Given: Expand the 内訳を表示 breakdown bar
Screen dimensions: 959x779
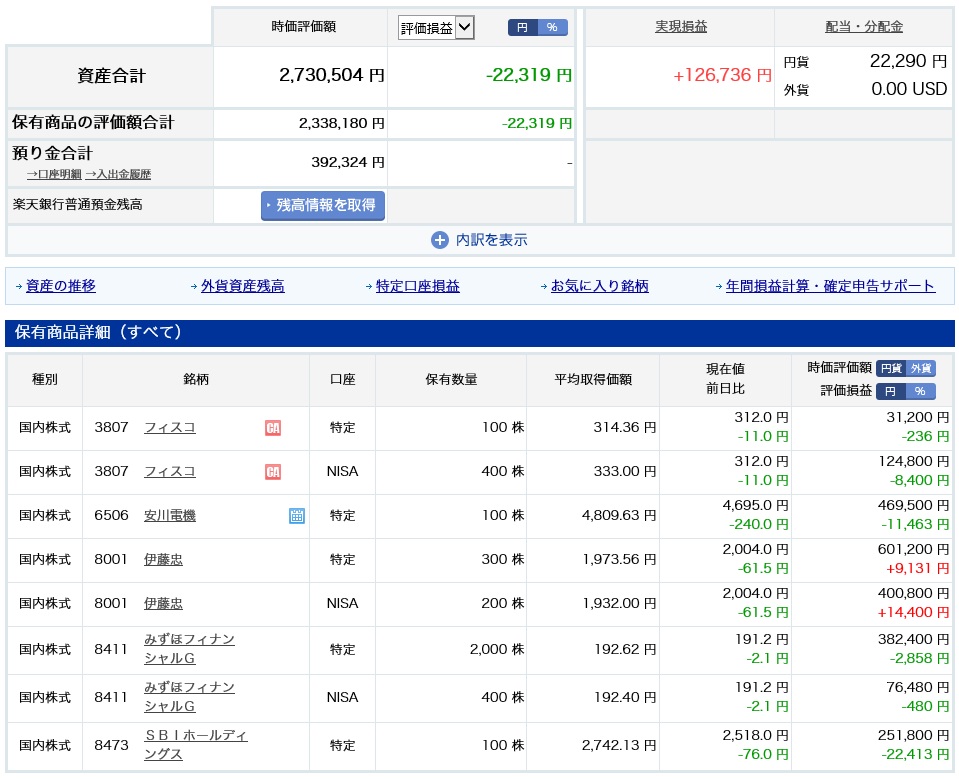Looking at the screenshot, I should (480, 240).
